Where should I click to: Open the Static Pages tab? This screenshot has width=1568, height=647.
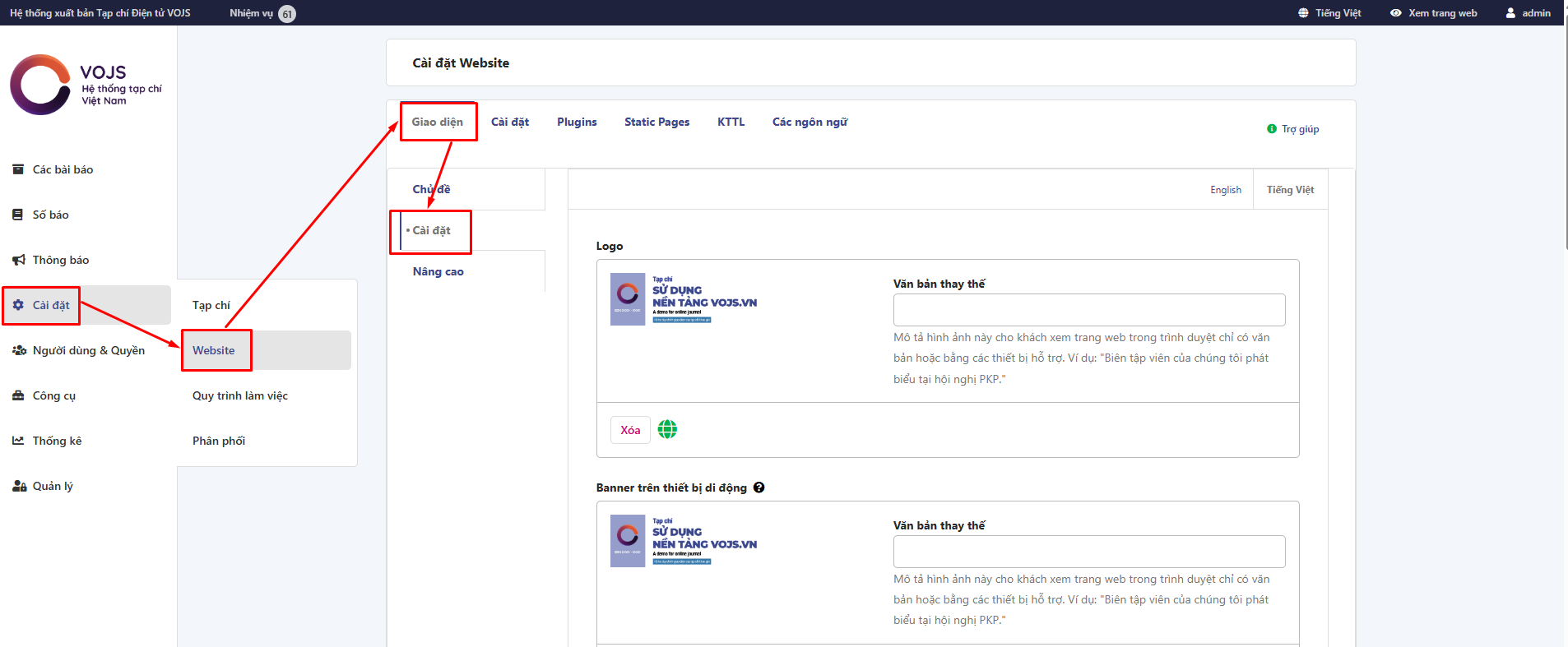[x=656, y=122]
